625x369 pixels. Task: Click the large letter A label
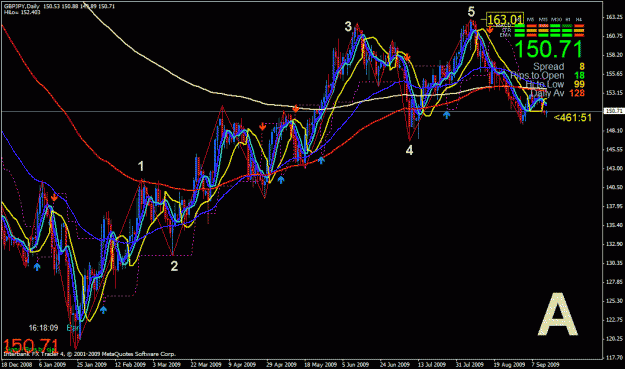pyautogui.click(x=558, y=315)
